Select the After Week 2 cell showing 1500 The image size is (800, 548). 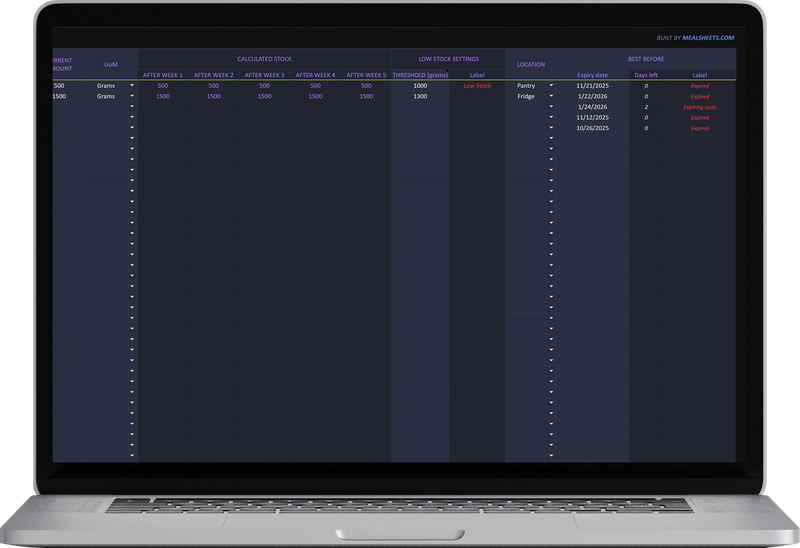pyautogui.click(x=213, y=96)
